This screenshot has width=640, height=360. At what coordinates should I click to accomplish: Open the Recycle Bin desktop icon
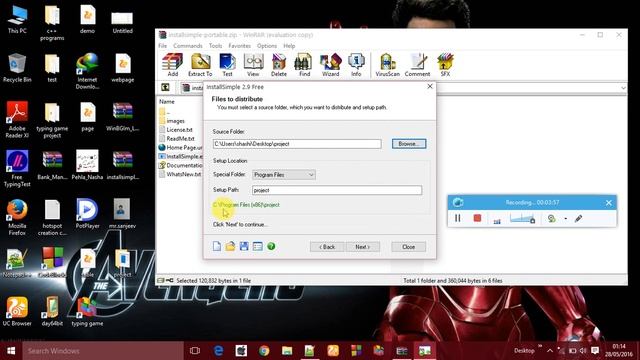click(17, 68)
